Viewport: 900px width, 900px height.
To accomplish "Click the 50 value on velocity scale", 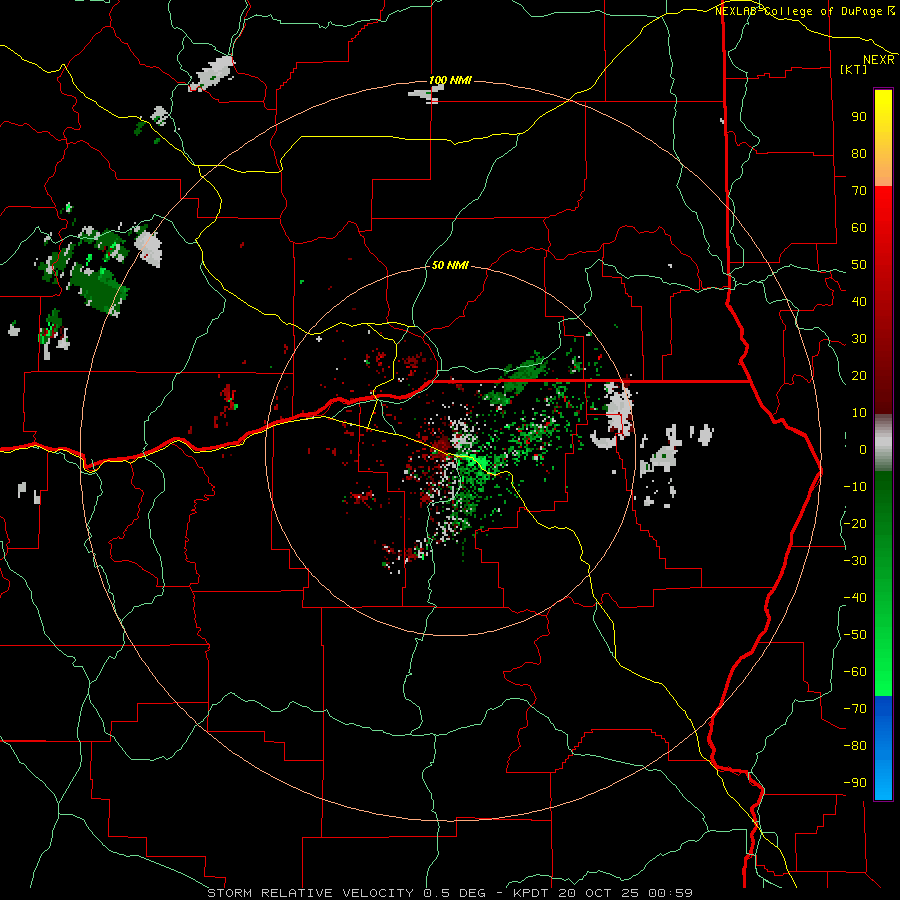I will (859, 265).
